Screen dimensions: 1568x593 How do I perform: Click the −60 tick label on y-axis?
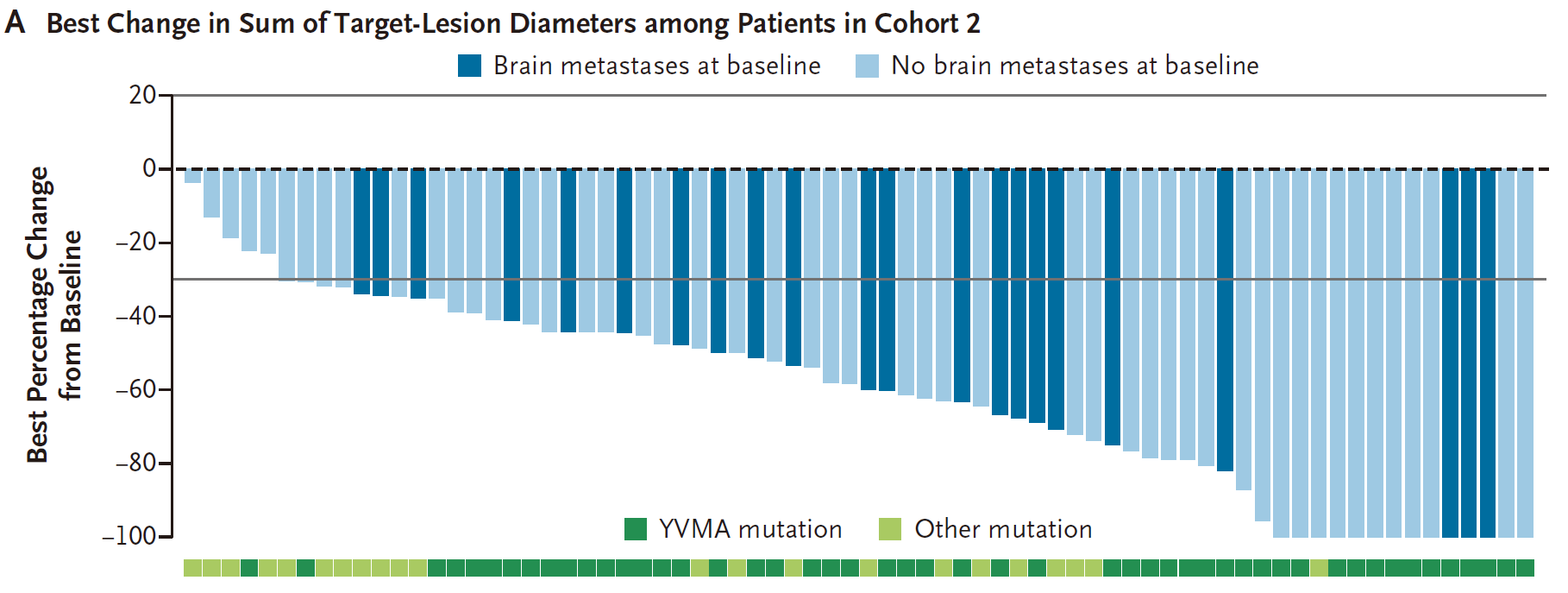click(135, 389)
